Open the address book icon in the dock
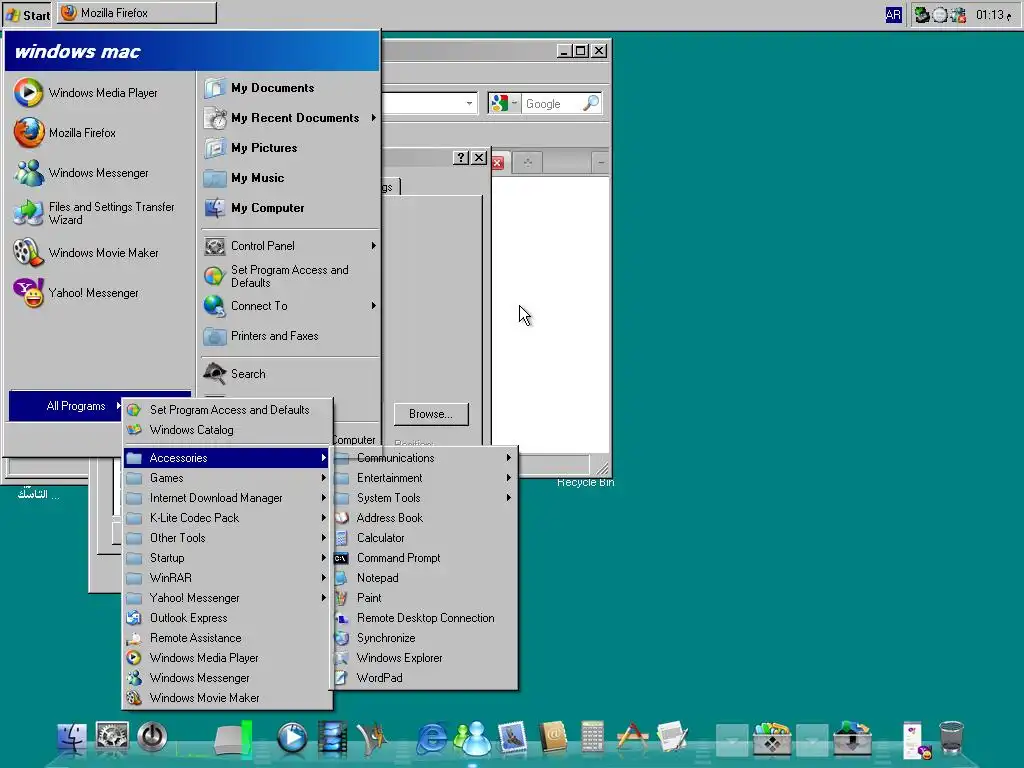 [552, 738]
